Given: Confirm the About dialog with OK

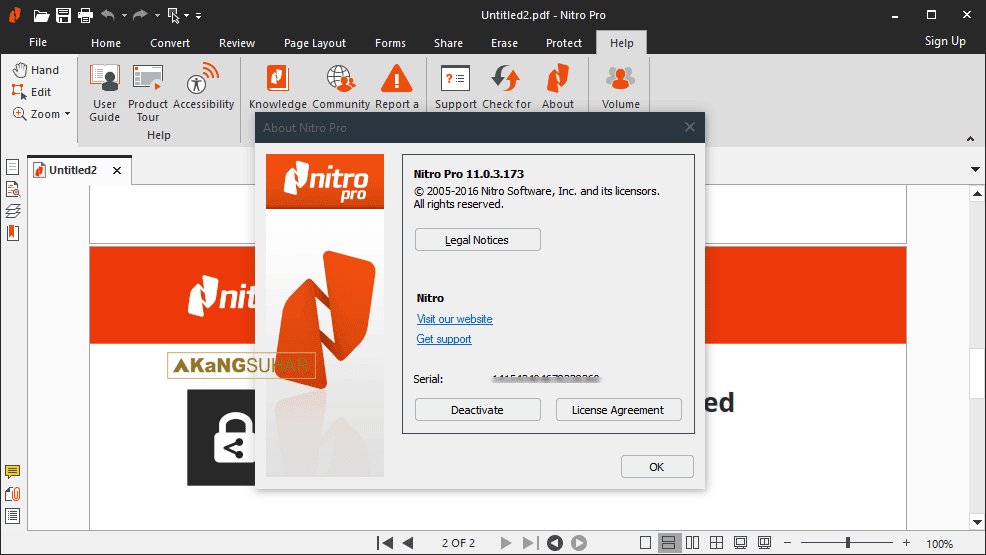Looking at the screenshot, I should (x=656, y=467).
